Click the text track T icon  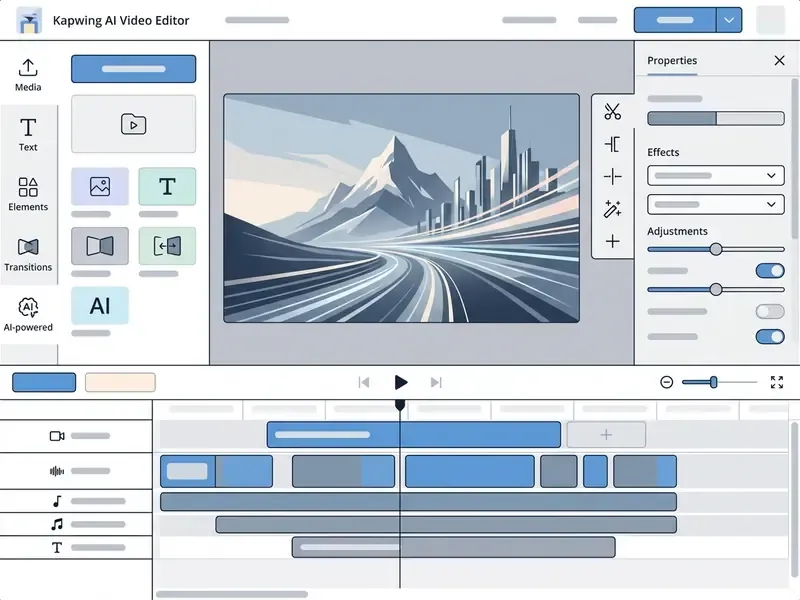57,547
